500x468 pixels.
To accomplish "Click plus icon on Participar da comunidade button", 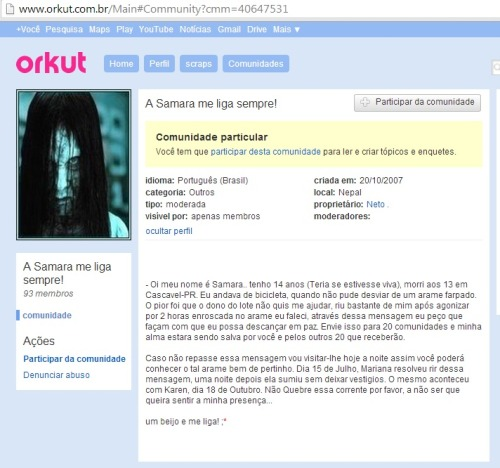I will tap(365, 102).
